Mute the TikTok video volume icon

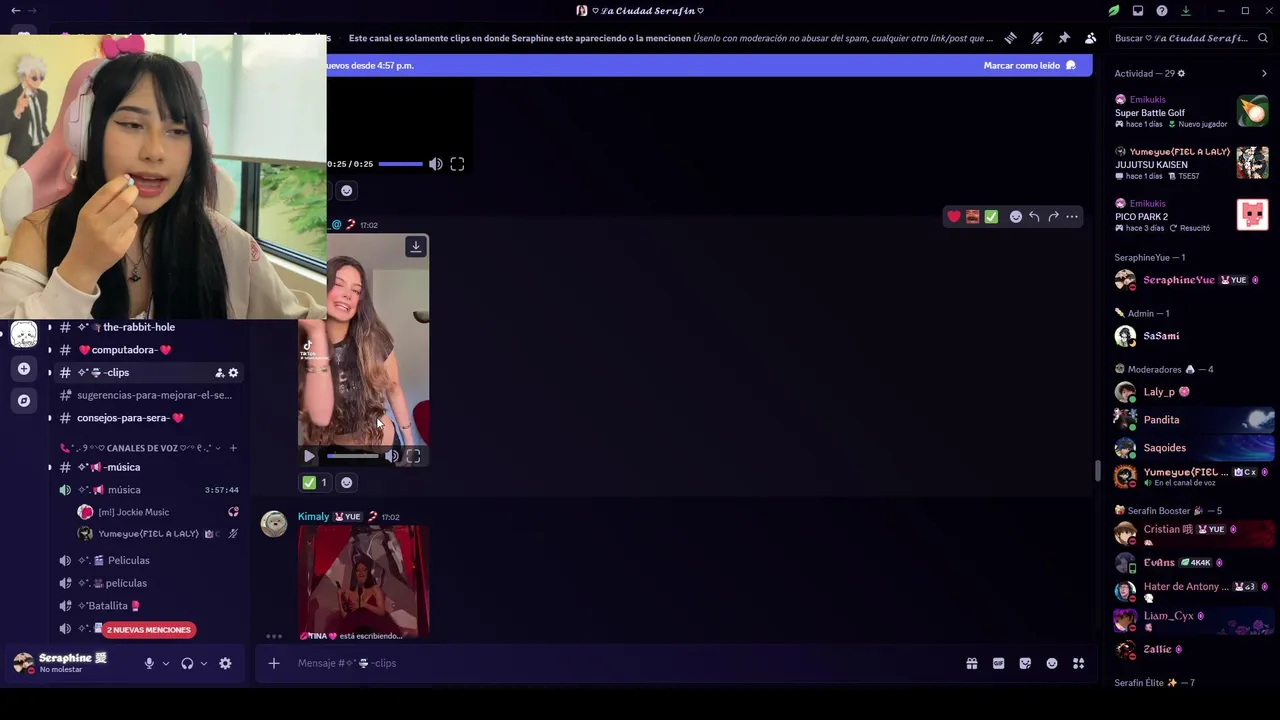click(x=392, y=456)
